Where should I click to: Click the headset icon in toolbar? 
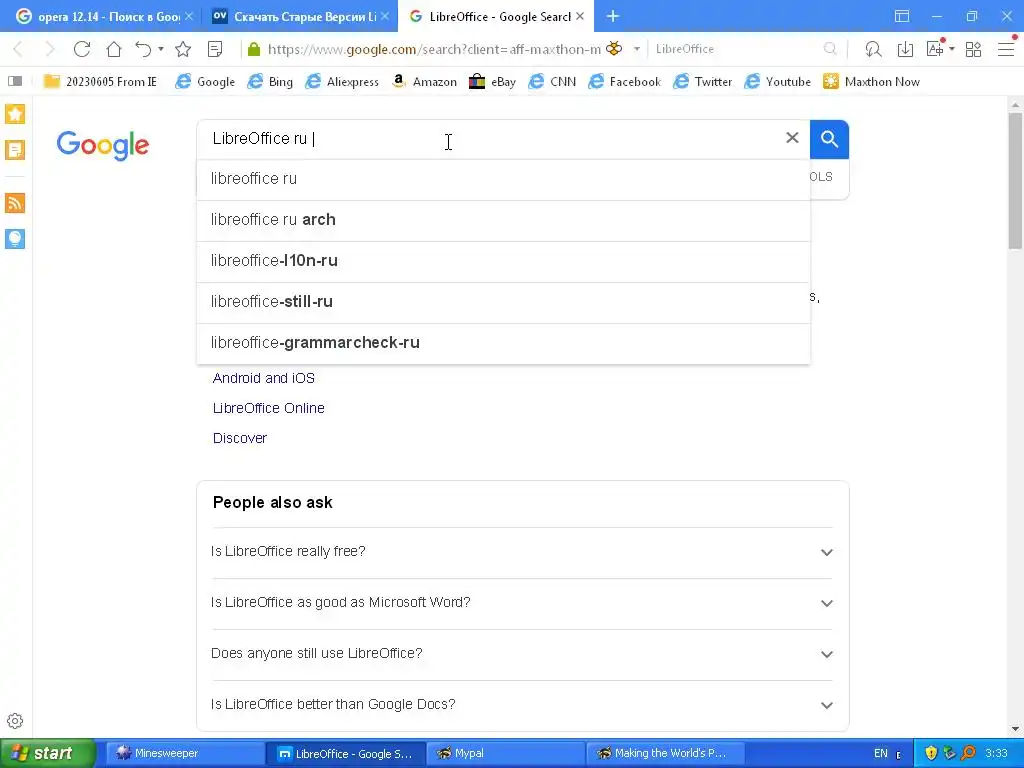pyautogui.click(x=873, y=49)
